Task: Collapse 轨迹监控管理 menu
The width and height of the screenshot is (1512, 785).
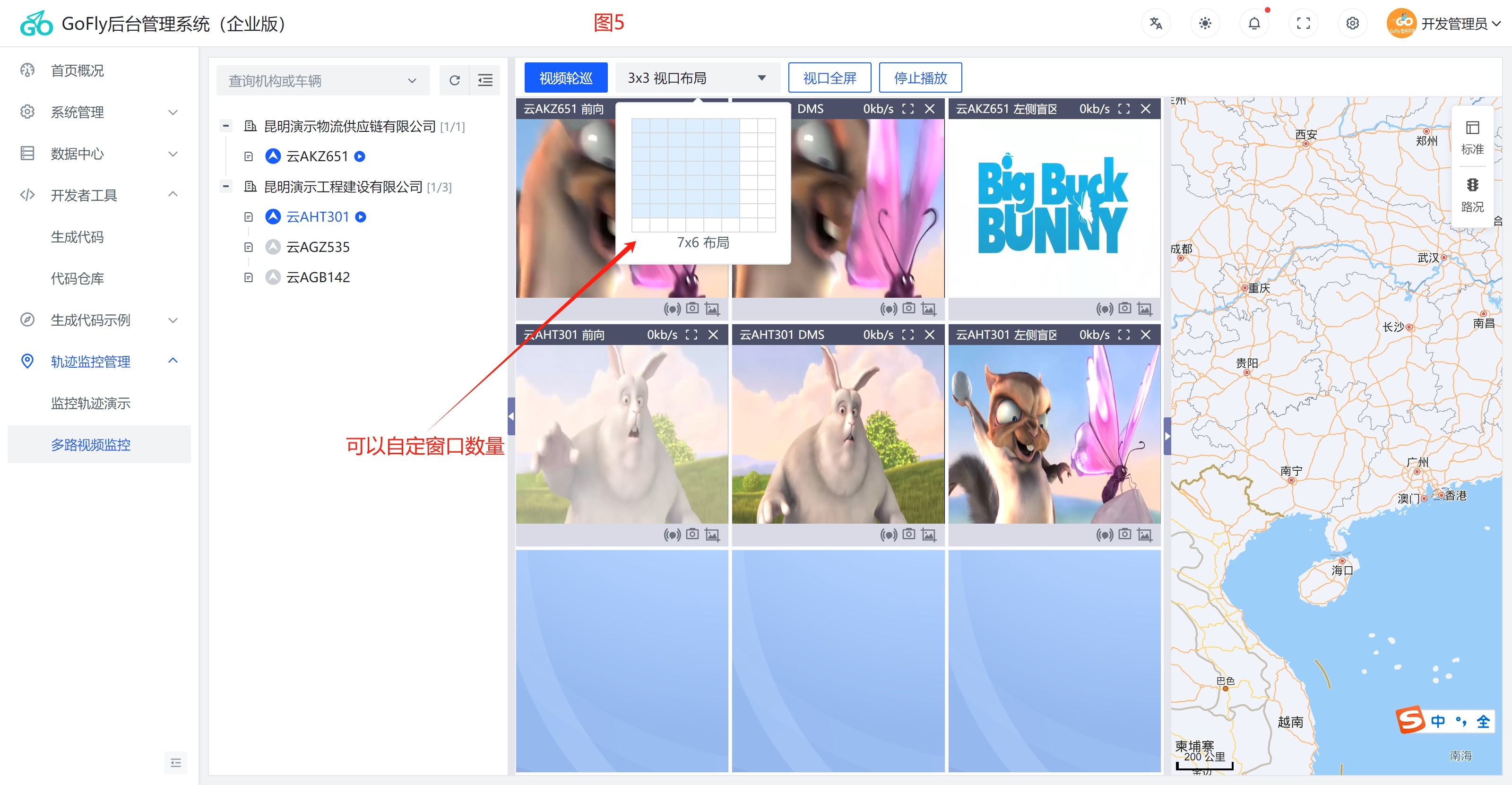Action: pos(99,362)
